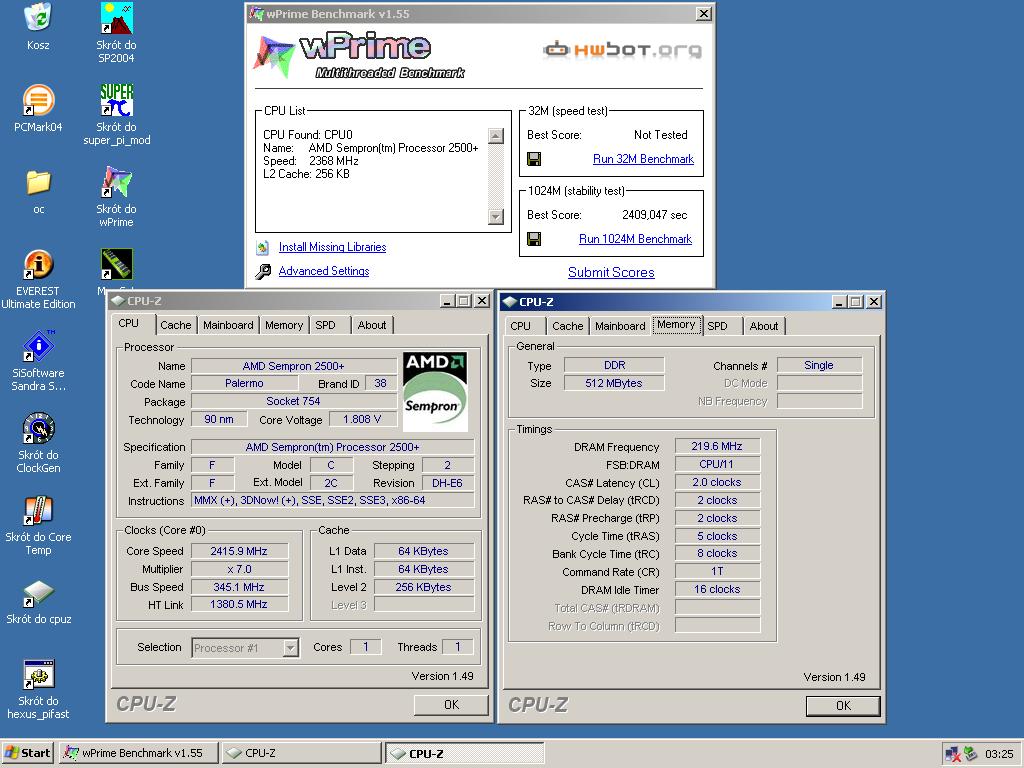Select the Skrót do SP2004 desktop shortcut

[116, 18]
